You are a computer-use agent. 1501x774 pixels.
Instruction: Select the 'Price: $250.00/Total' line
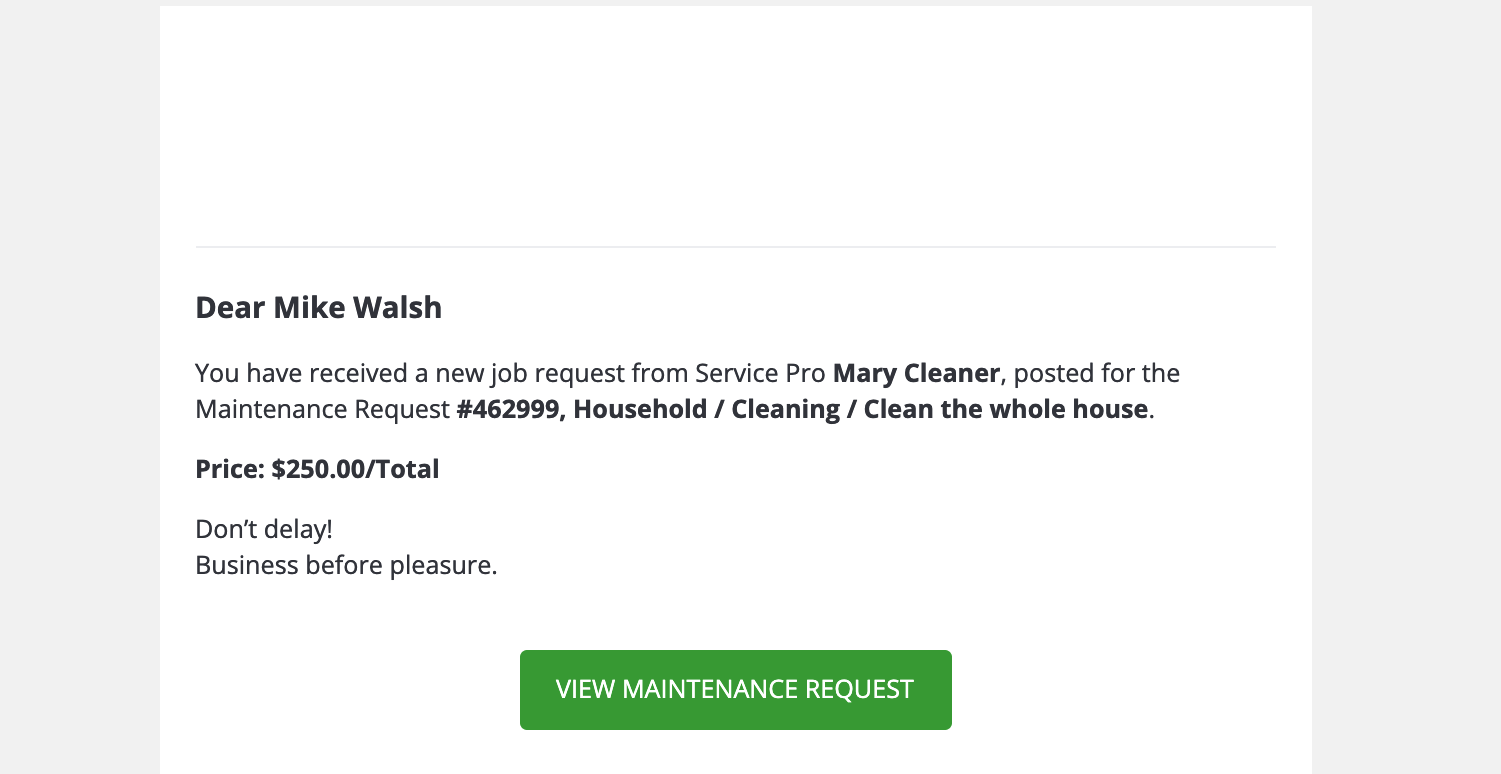click(317, 469)
